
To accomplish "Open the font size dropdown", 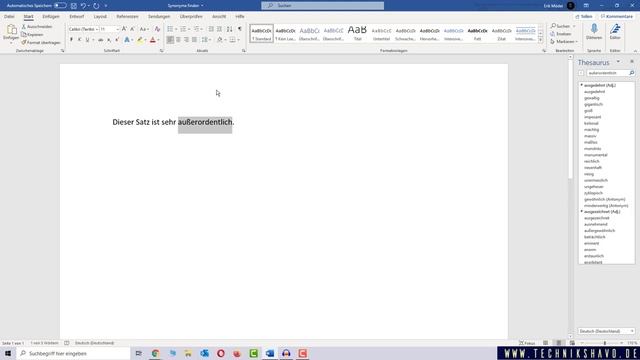I will point(118,29).
